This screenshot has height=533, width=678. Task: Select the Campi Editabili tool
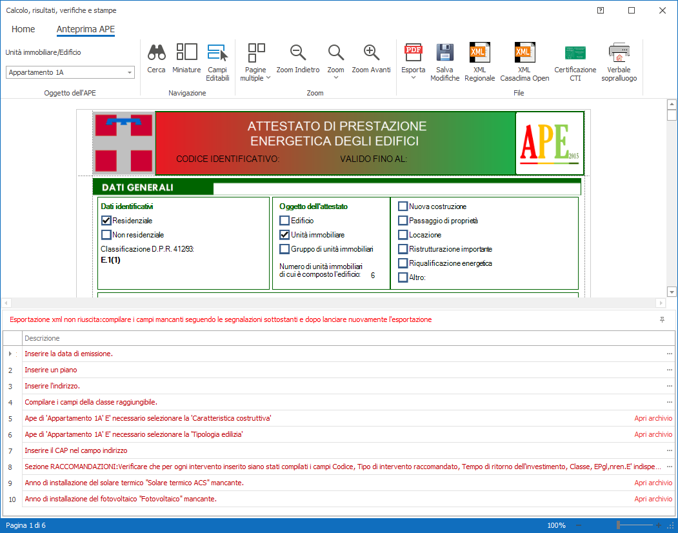click(x=217, y=60)
